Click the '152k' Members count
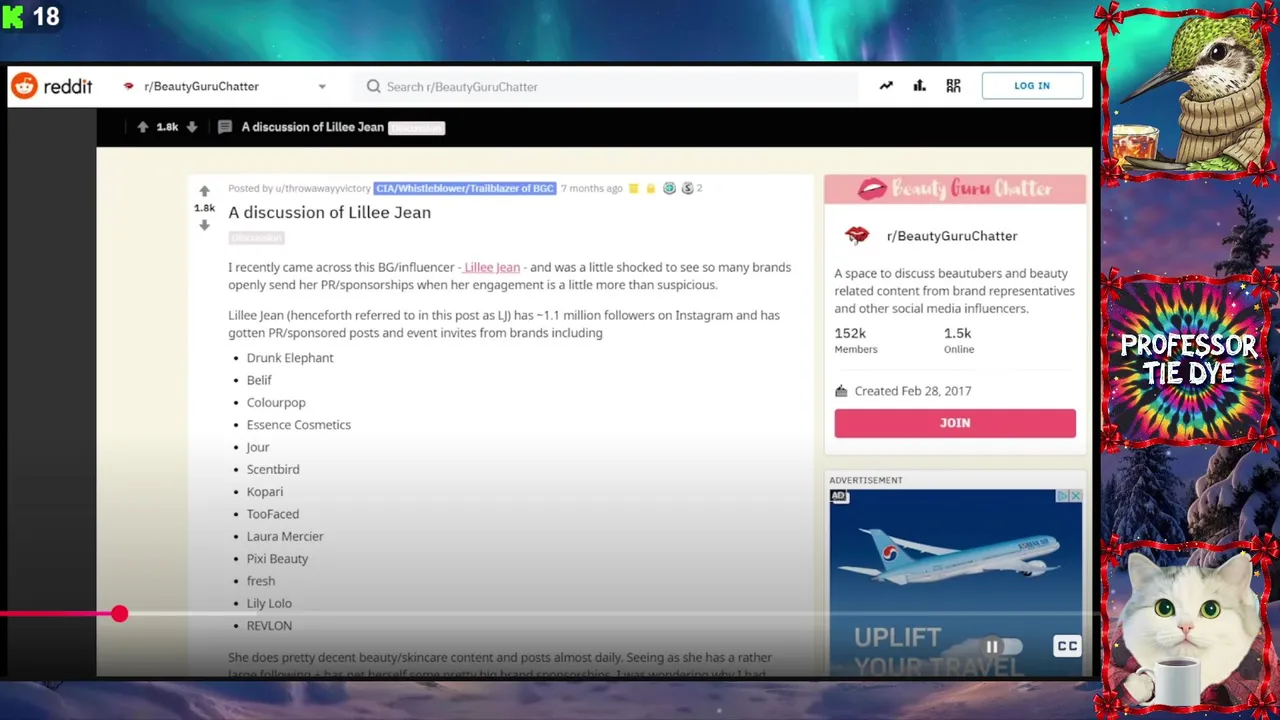The height and width of the screenshot is (720, 1280). point(851,333)
